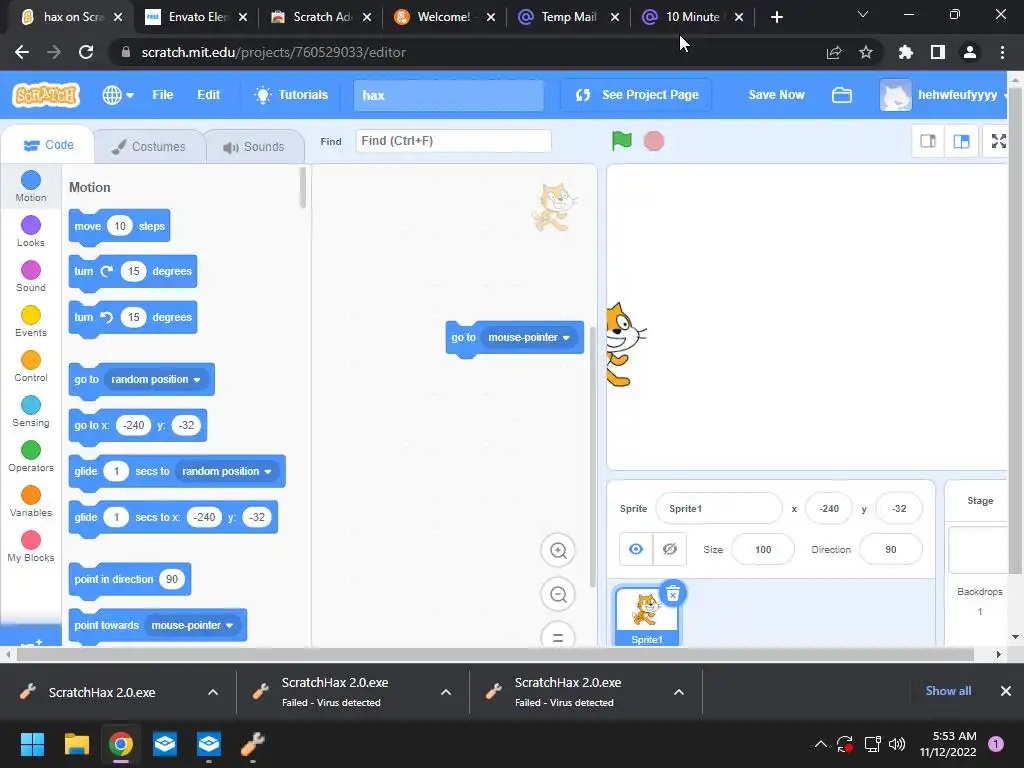Zoom in the code workspace

[x=558, y=550]
